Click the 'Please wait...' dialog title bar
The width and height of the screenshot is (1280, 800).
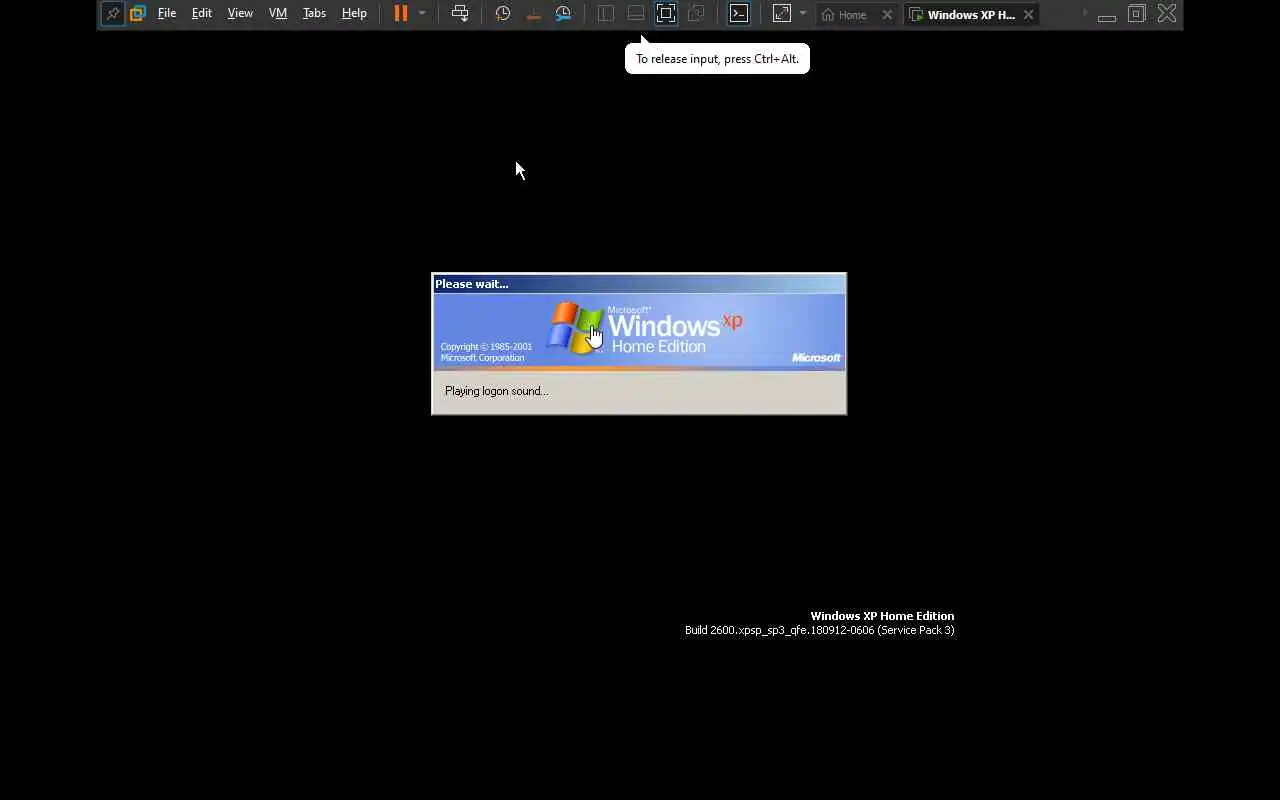[639, 284]
